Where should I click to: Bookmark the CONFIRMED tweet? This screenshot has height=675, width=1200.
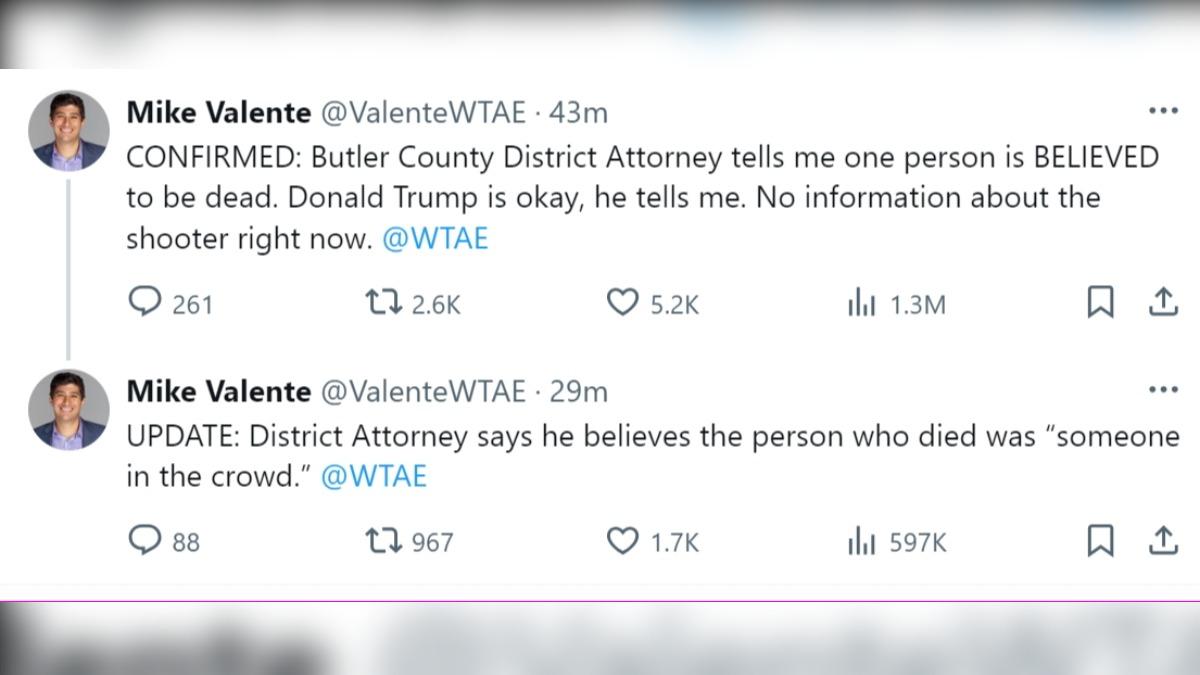click(x=1100, y=303)
